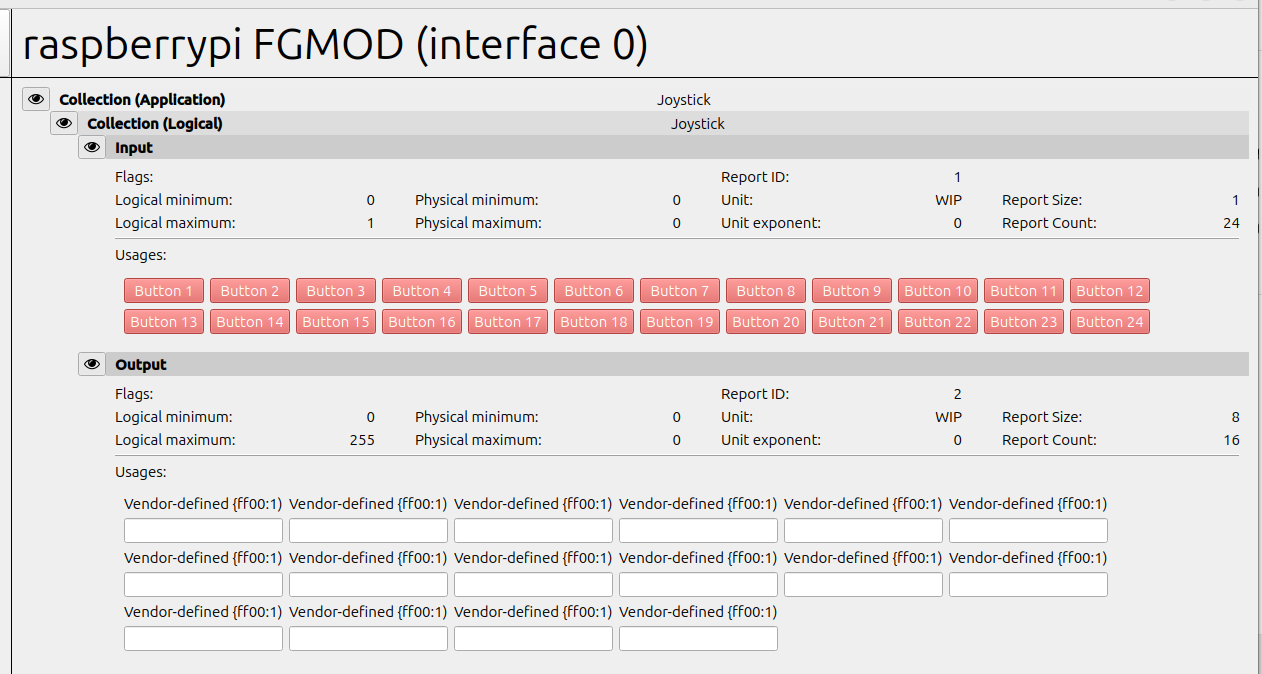
Task: Click the Input section header label
Action: point(134,147)
